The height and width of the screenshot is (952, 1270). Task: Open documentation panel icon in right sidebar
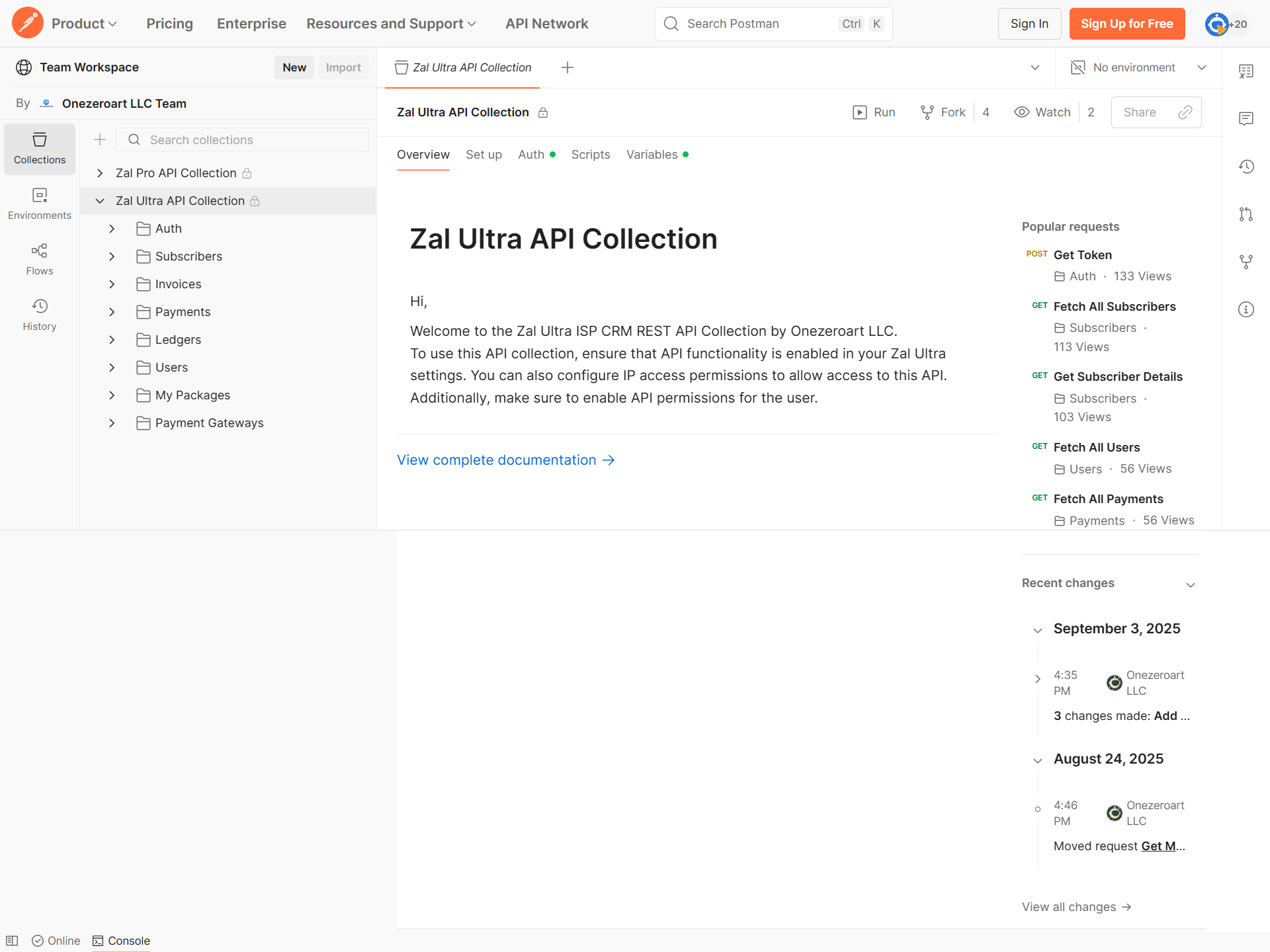[1246, 71]
